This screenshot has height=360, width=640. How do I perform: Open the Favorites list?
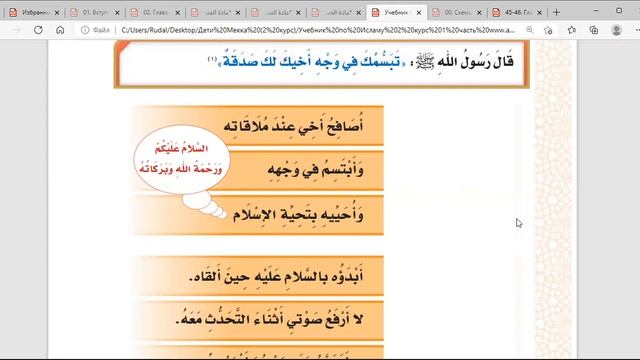[x=571, y=30]
